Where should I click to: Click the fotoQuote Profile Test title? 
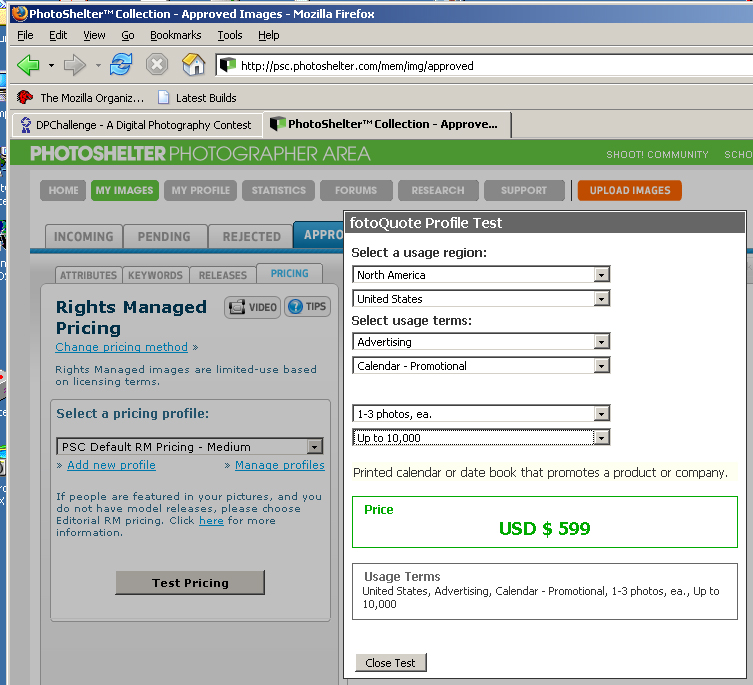[425, 223]
